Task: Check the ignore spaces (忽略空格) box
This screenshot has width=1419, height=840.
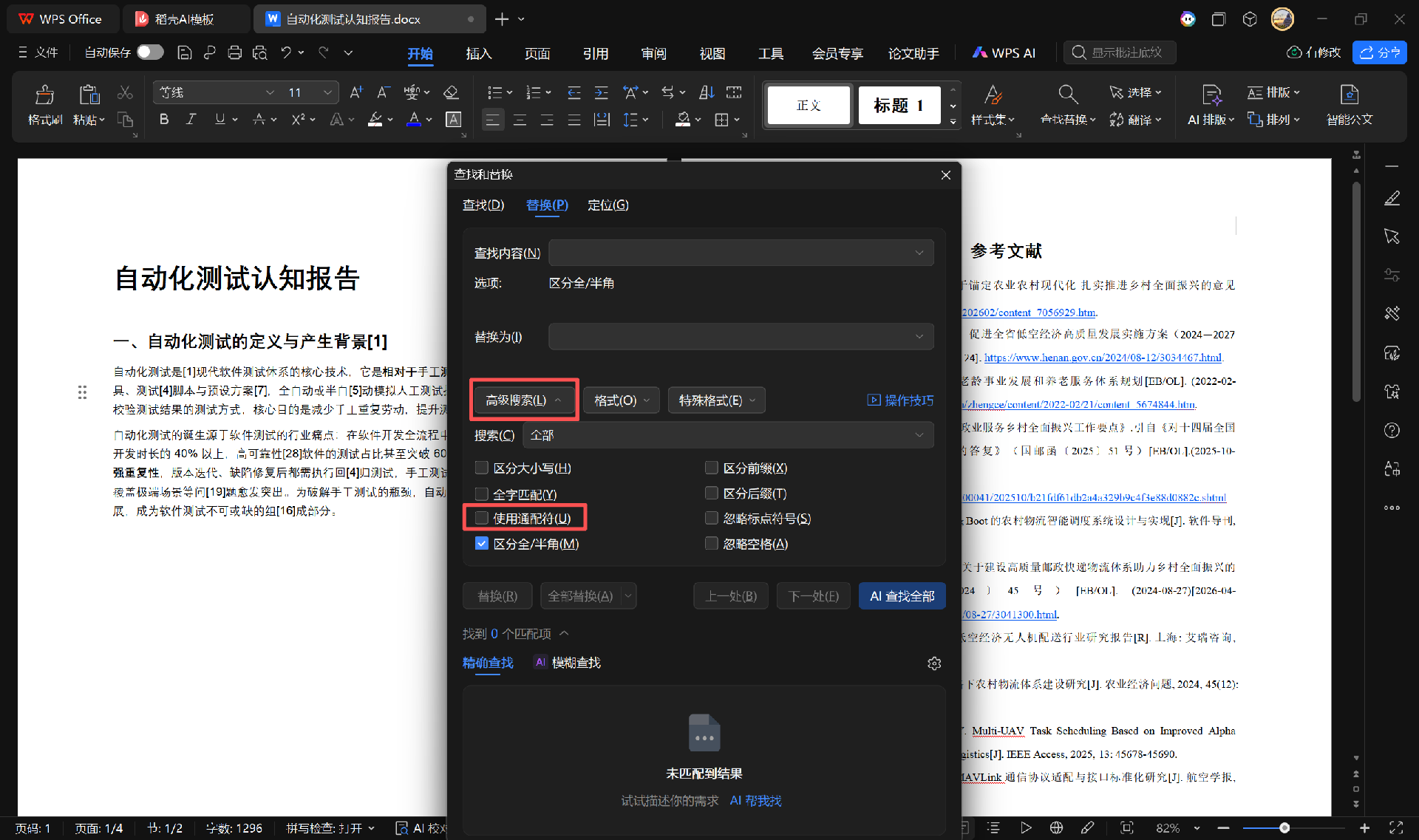Action: click(712, 543)
